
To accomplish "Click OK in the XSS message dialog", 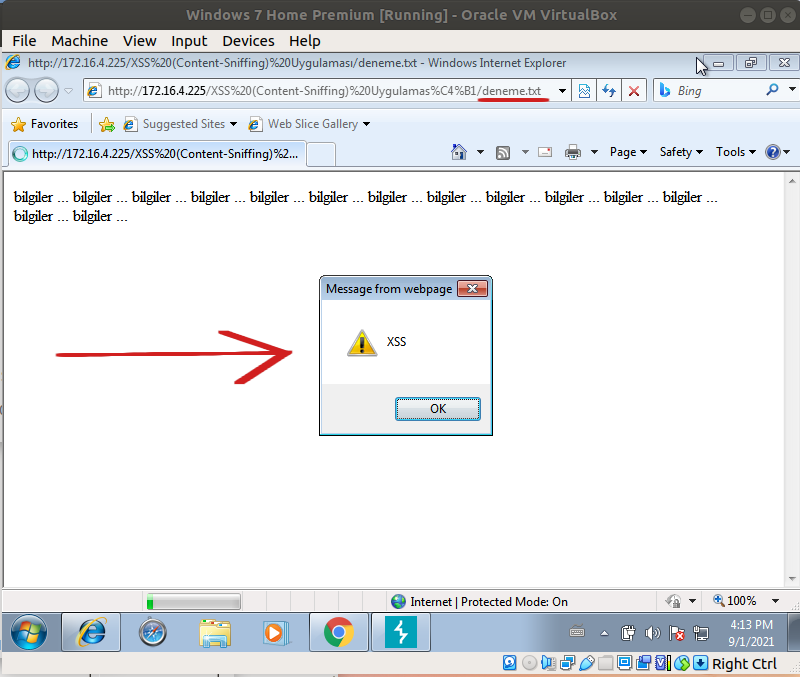I will coord(438,409).
